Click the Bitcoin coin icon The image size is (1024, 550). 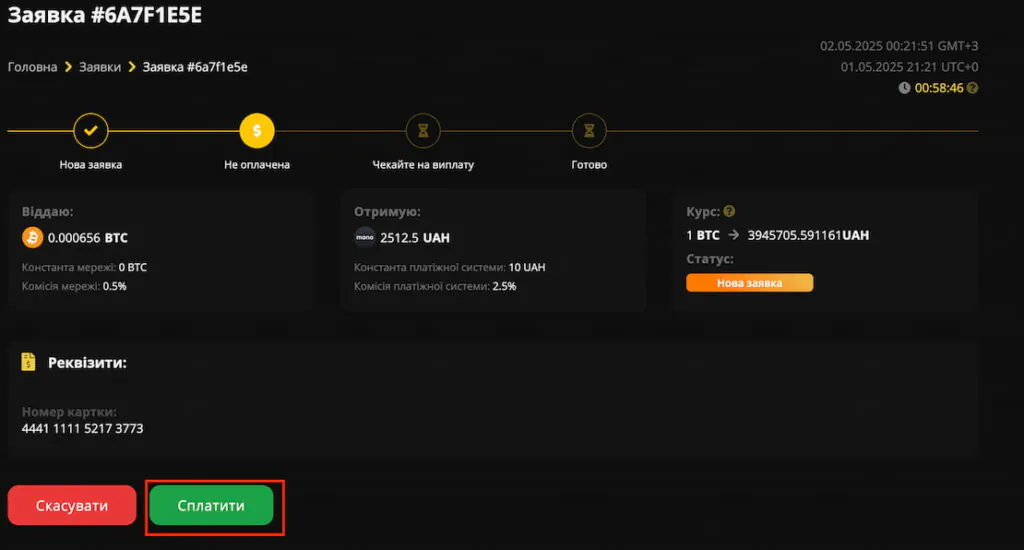(32, 237)
